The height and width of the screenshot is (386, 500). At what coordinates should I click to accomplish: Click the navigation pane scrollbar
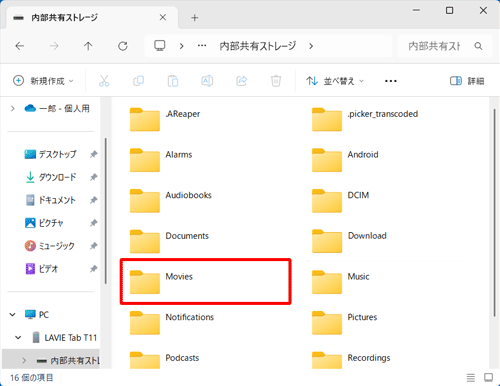pos(106,211)
